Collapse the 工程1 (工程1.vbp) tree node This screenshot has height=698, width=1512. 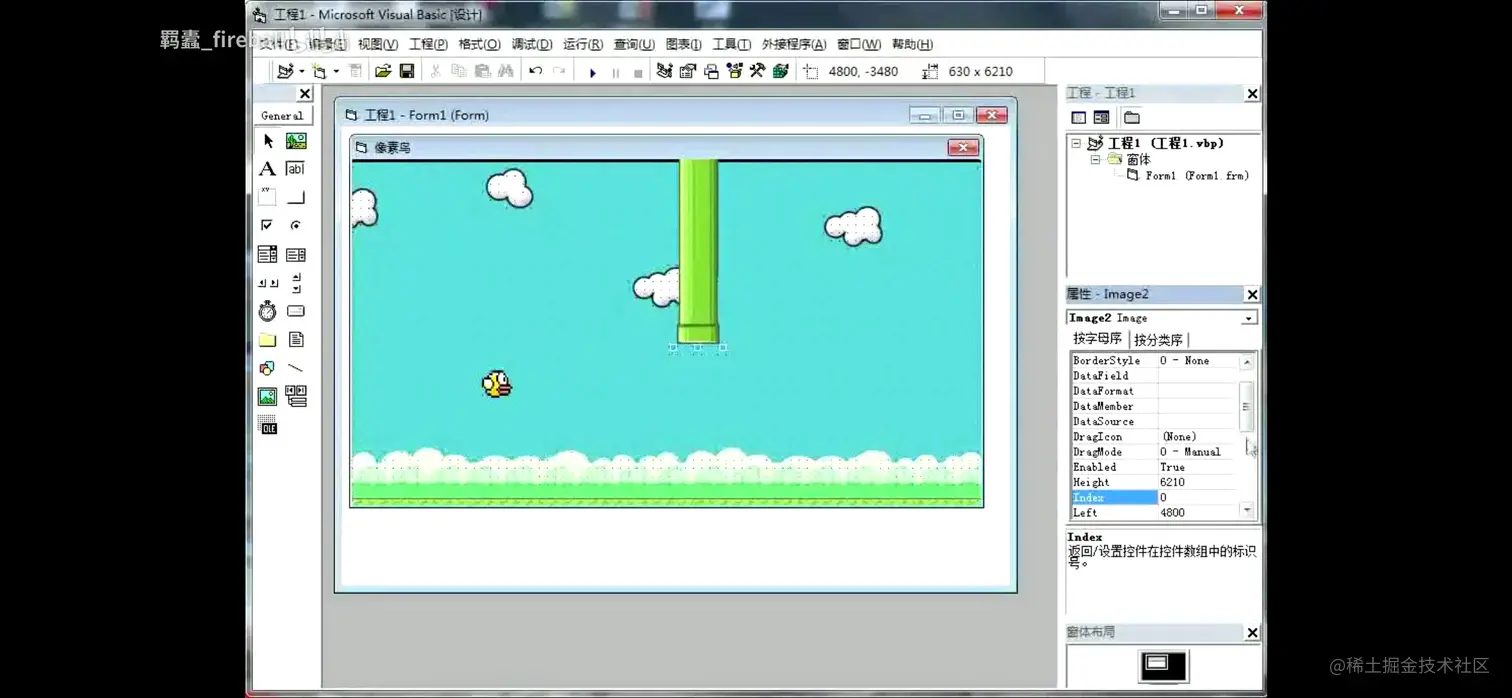click(x=1076, y=143)
